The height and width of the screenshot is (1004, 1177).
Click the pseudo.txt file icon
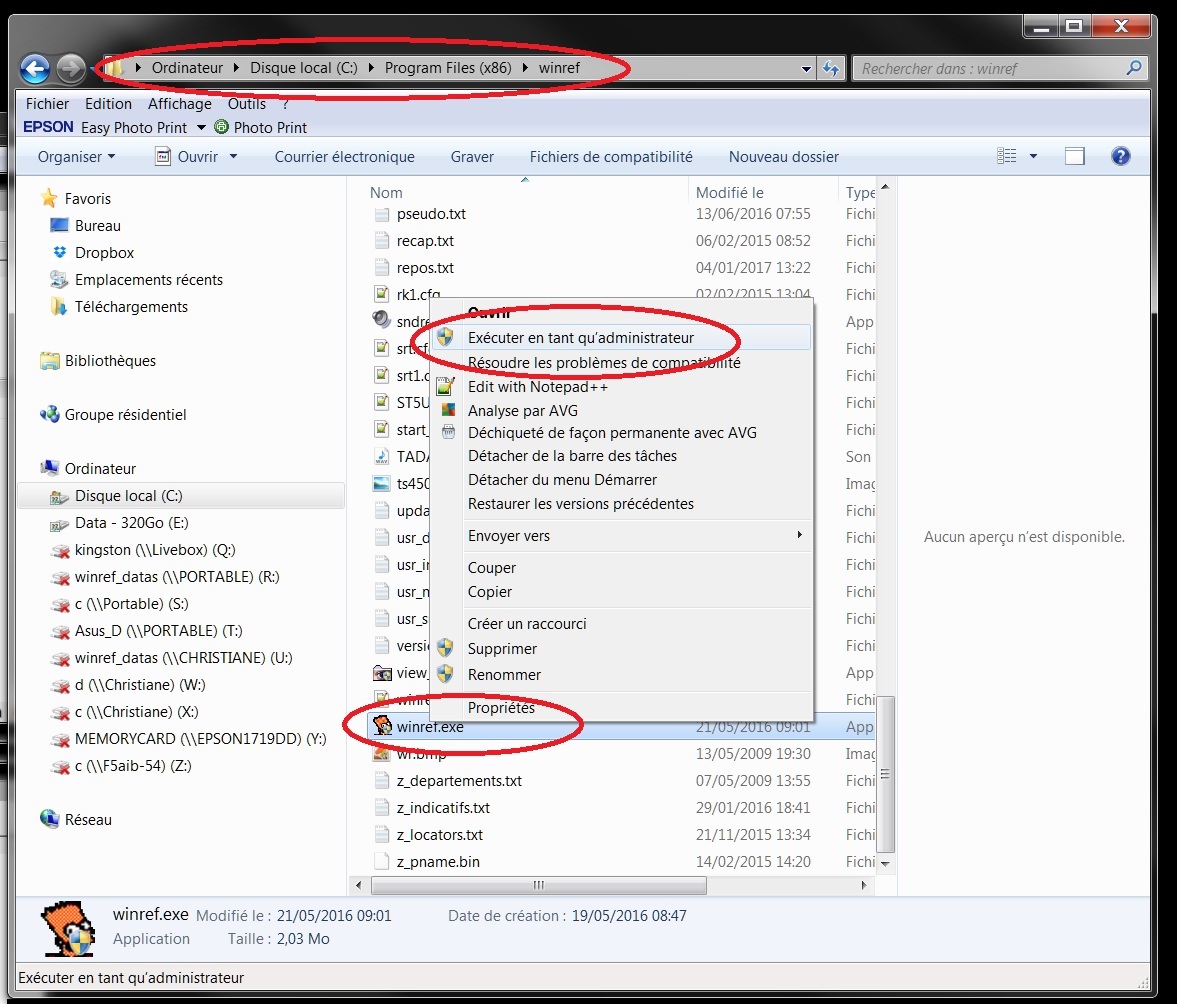point(382,214)
